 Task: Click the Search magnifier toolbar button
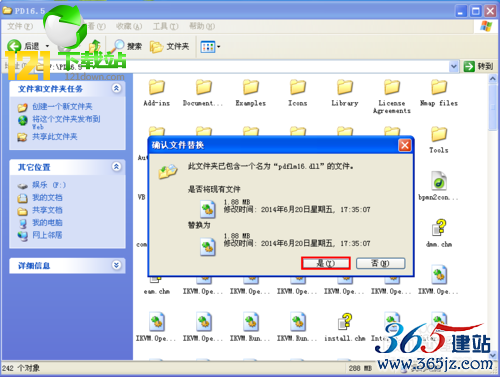click(x=127, y=46)
